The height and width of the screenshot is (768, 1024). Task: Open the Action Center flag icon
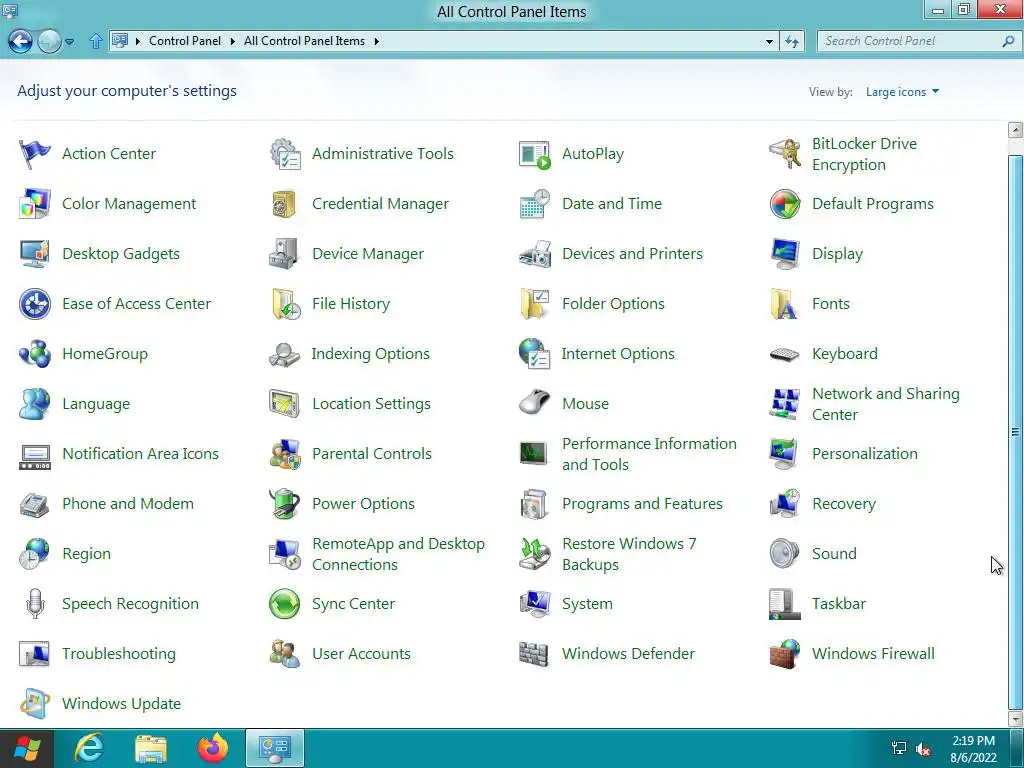tap(35, 154)
